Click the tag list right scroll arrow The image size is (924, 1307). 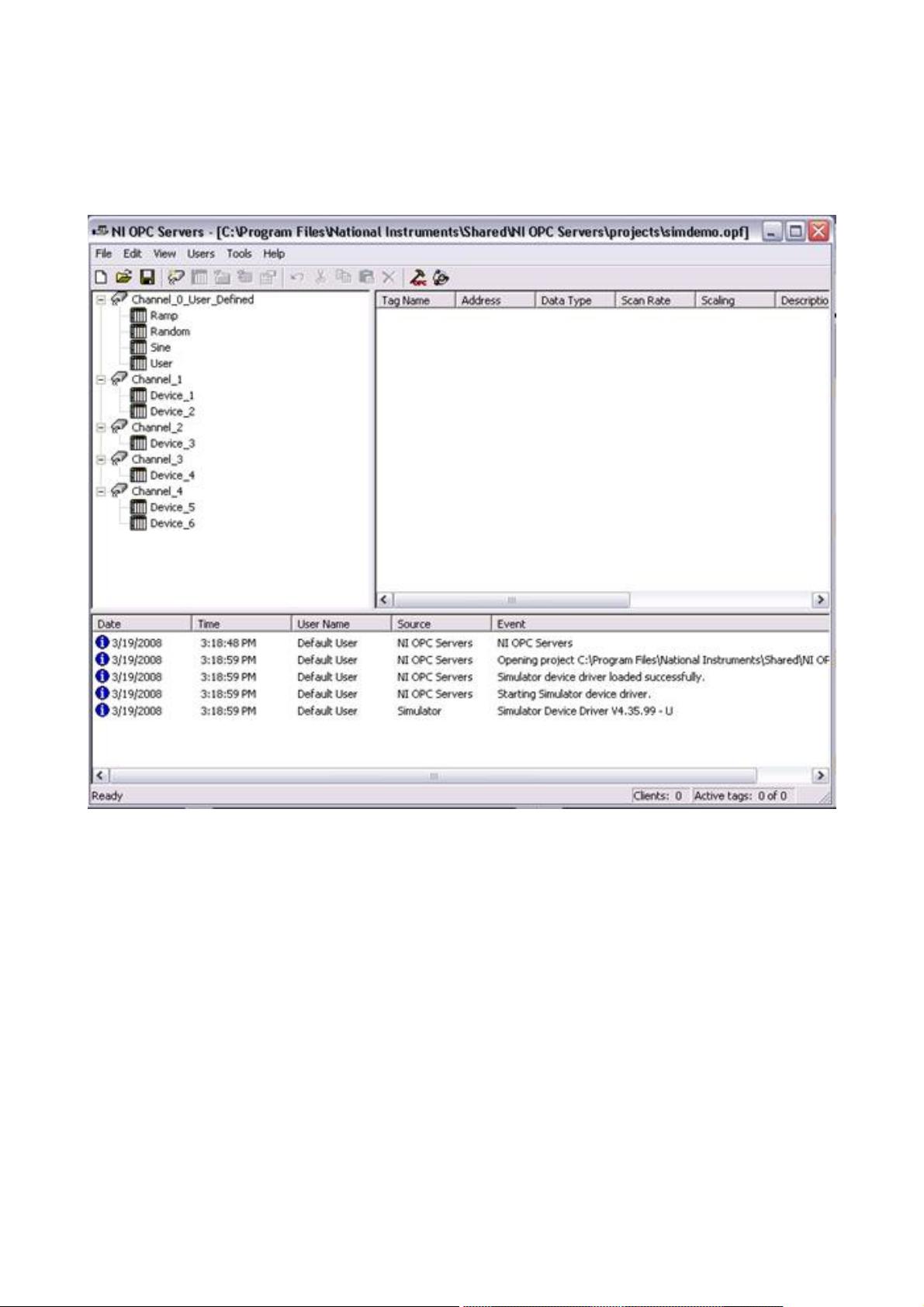click(x=820, y=600)
